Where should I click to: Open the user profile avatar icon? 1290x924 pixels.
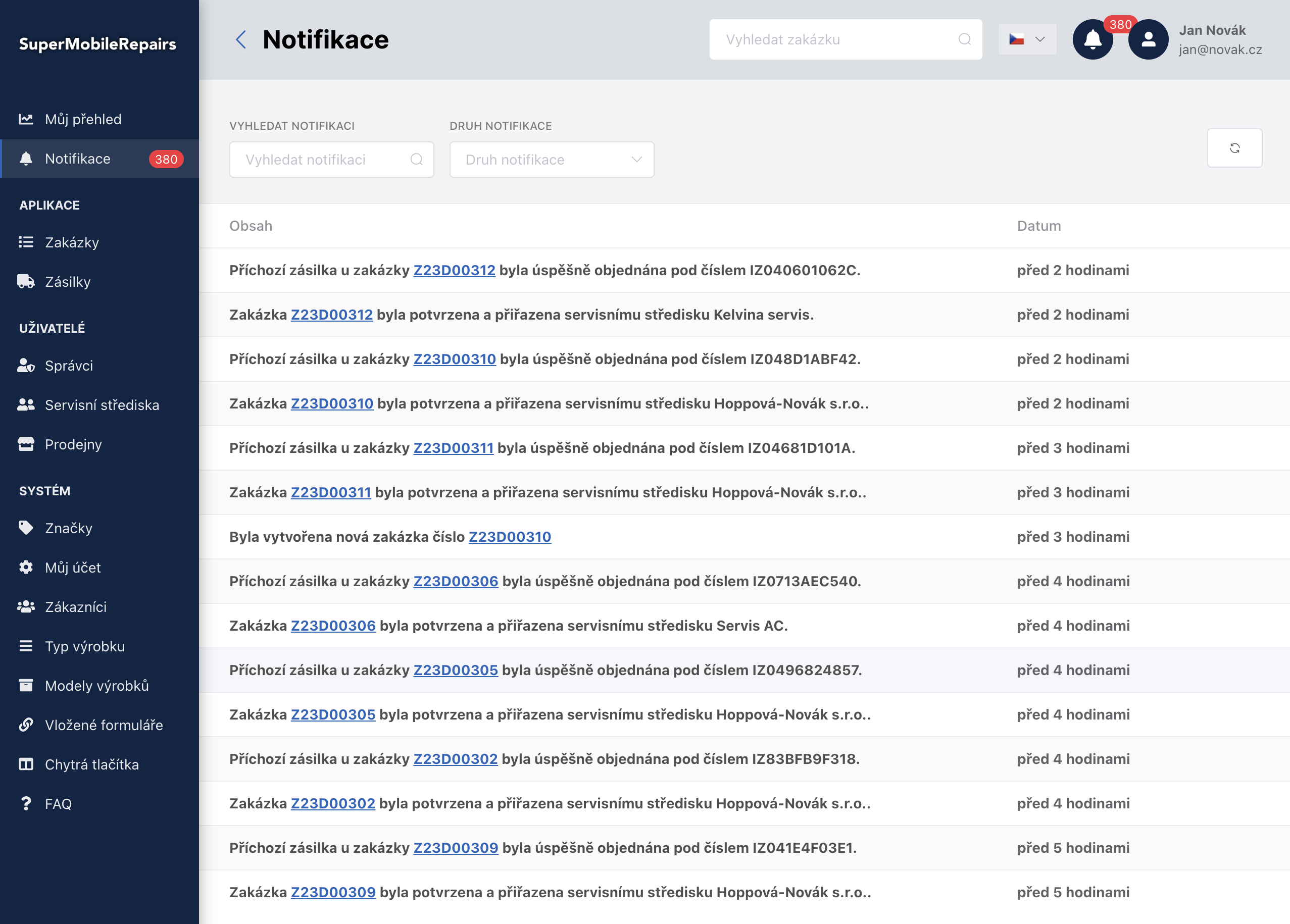(1148, 39)
